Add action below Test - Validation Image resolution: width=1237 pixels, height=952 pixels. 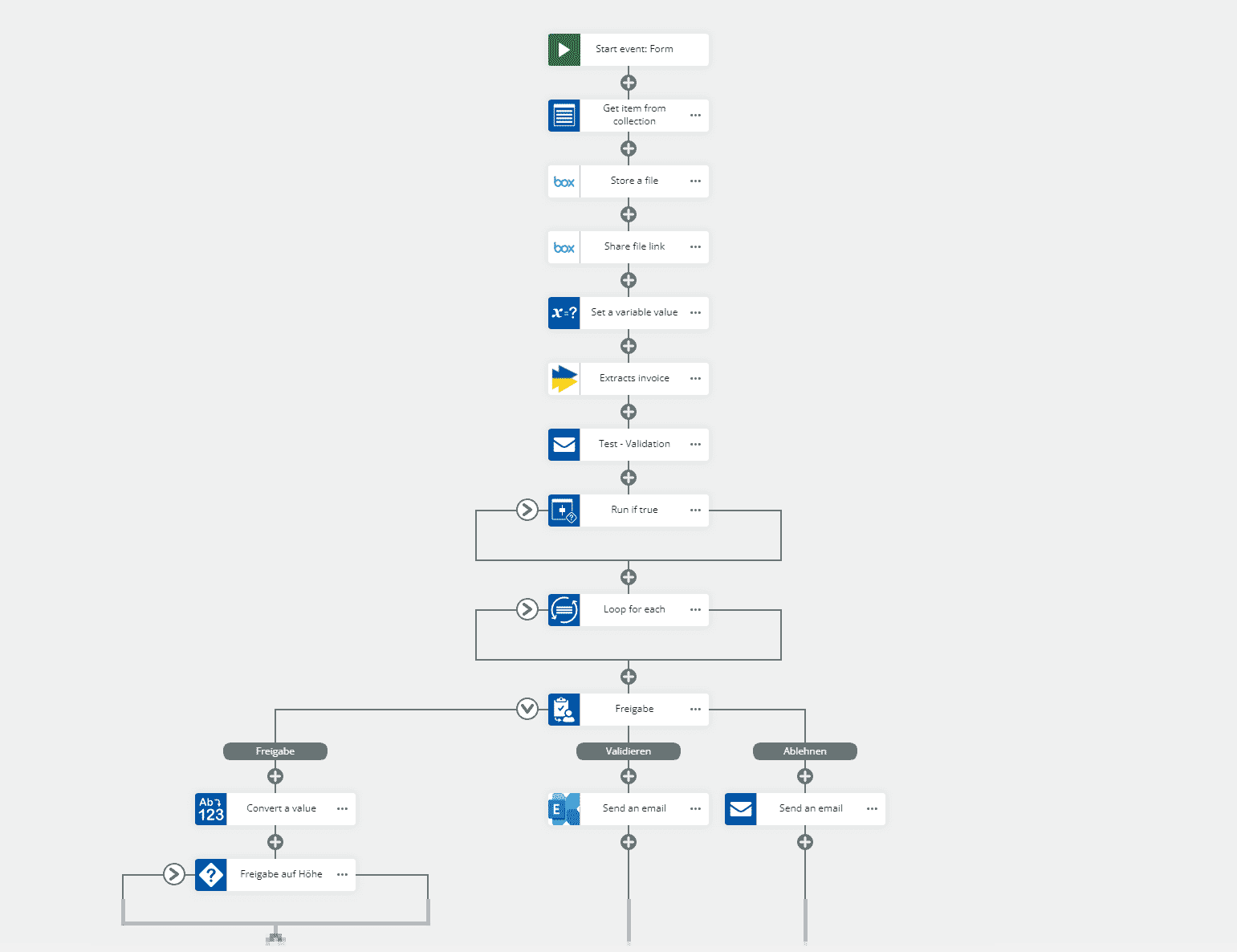(x=629, y=478)
